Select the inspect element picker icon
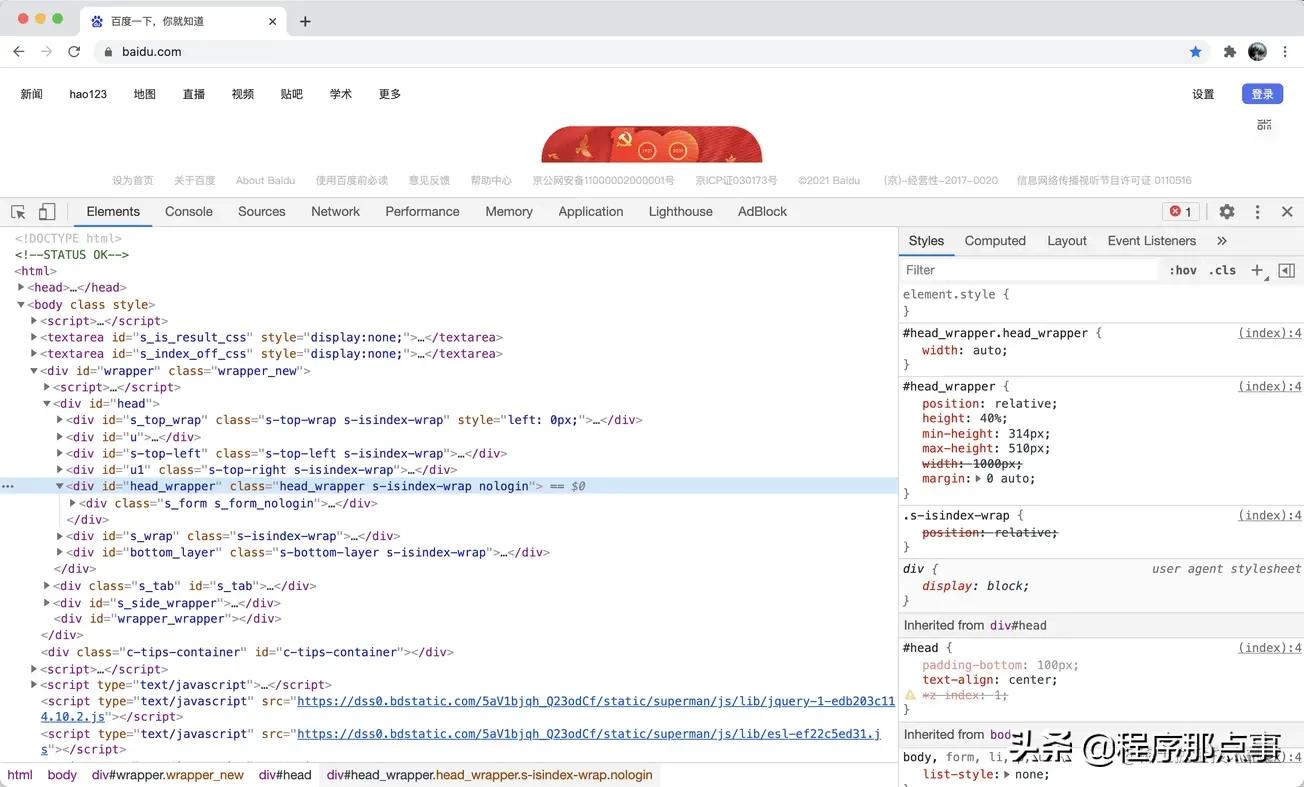 [x=16, y=211]
